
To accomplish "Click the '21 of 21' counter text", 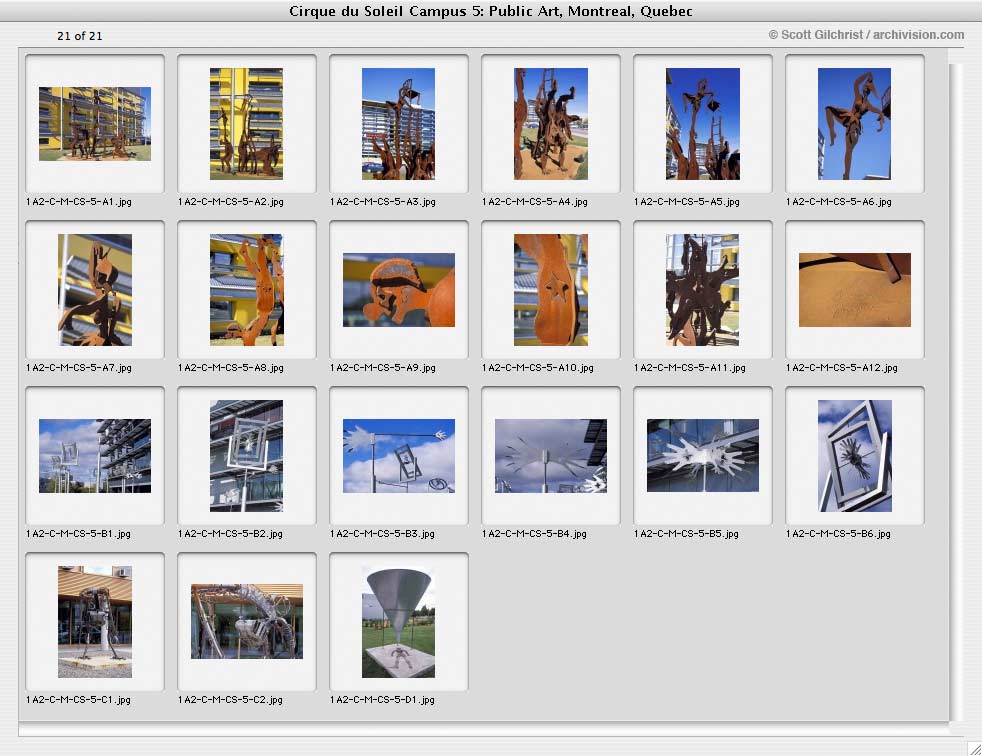I will pos(80,36).
